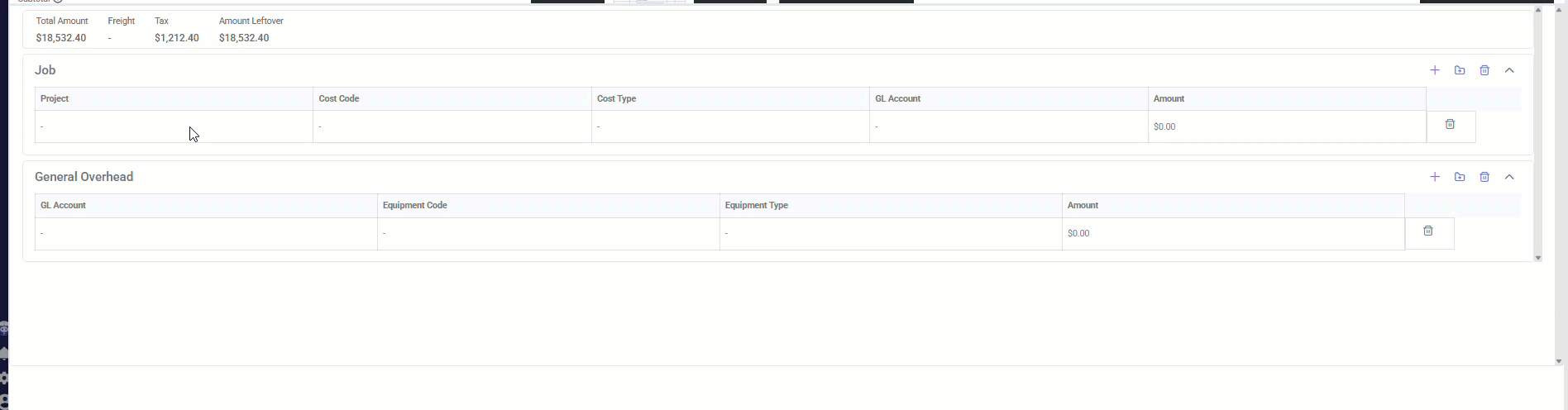Click the Tax value $1,212.40
The width and height of the screenshot is (1568, 410).
click(x=177, y=38)
